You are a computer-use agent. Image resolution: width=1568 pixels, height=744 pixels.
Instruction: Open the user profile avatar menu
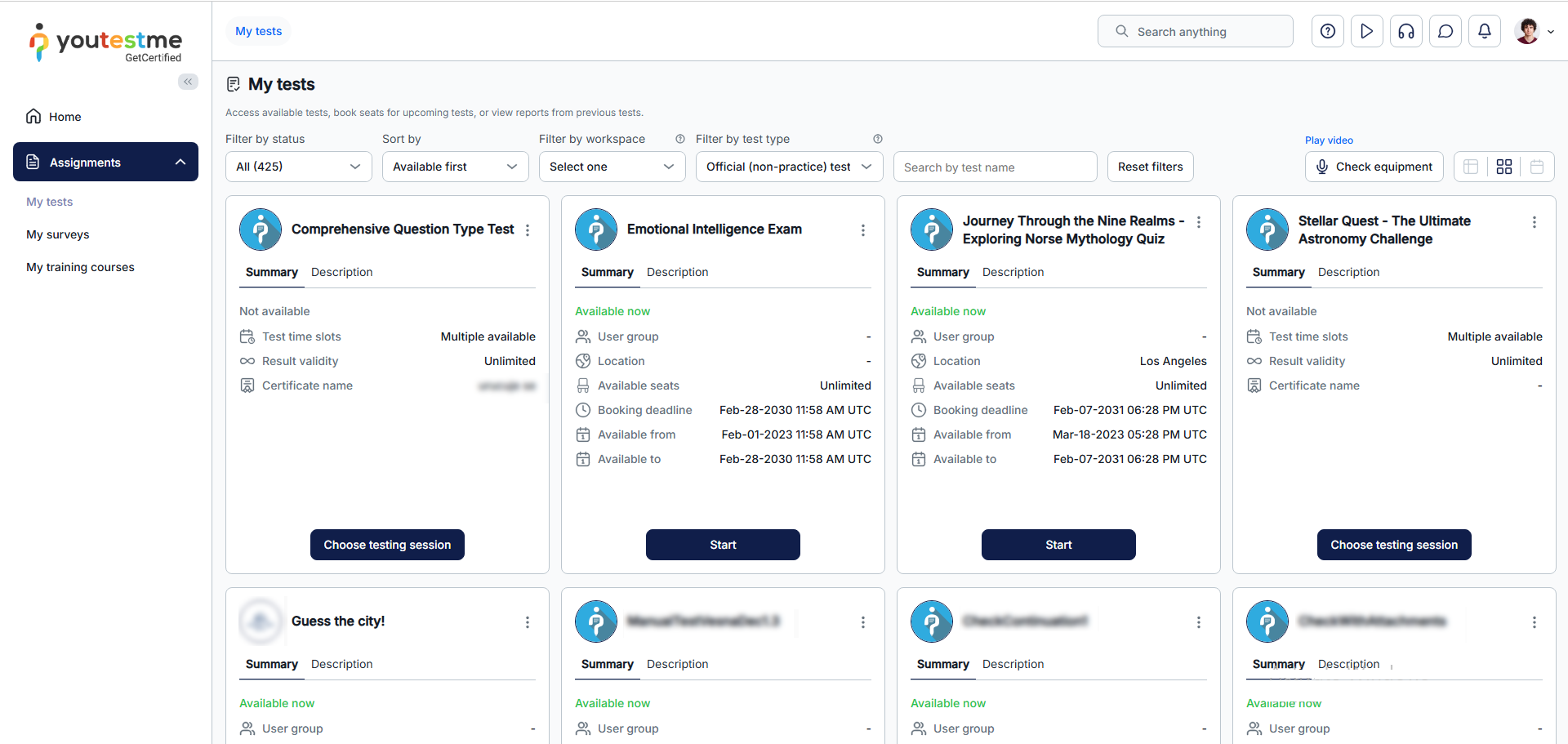(1534, 31)
